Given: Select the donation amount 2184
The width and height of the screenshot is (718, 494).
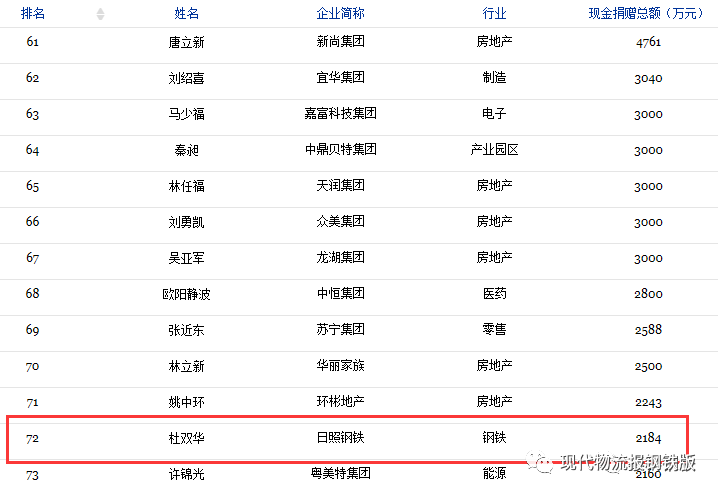Looking at the screenshot, I should pos(648,438).
